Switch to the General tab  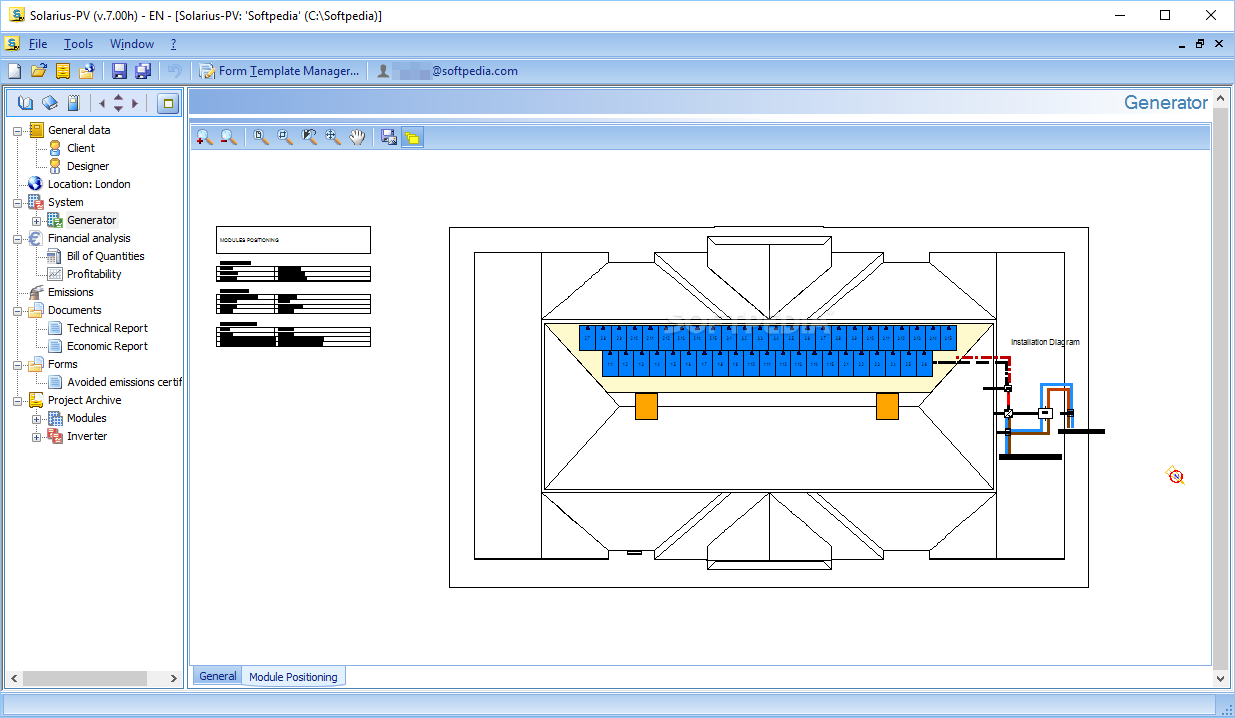pyautogui.click(x=218, y=676)
